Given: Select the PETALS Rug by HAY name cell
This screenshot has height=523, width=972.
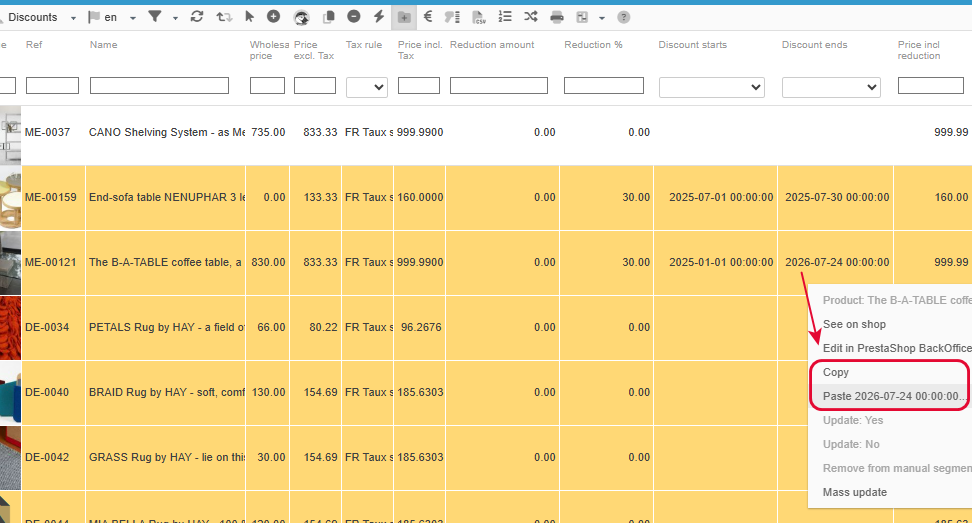Looking at the screenshot, I should click(166, 328).
